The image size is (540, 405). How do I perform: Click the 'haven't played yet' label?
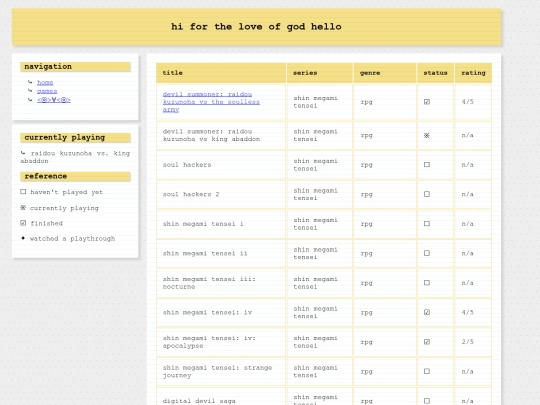(x=66, y=192)
